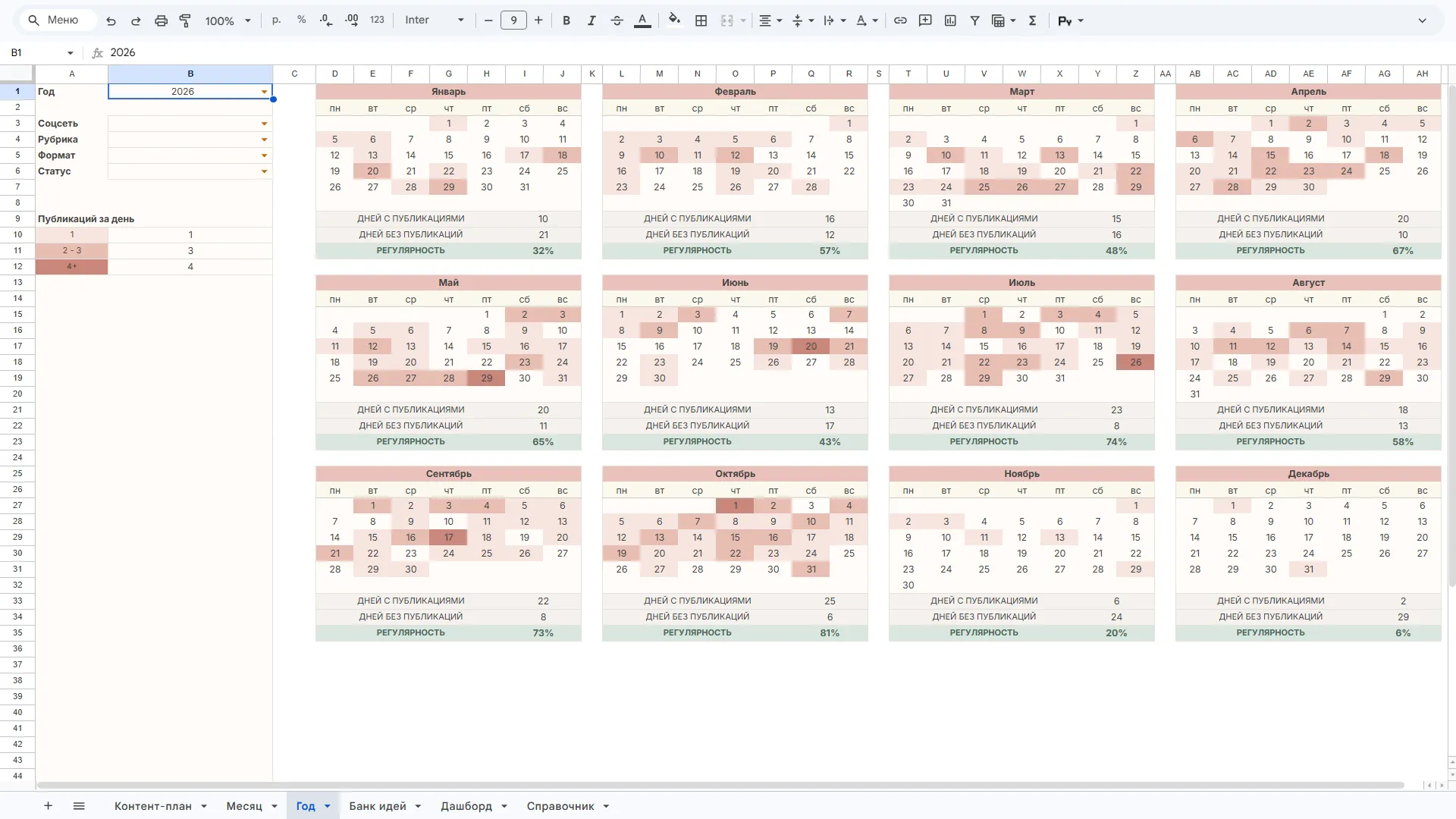Increase decimal places
Screen dimensions: 1456x819
[x=351, y=20]
